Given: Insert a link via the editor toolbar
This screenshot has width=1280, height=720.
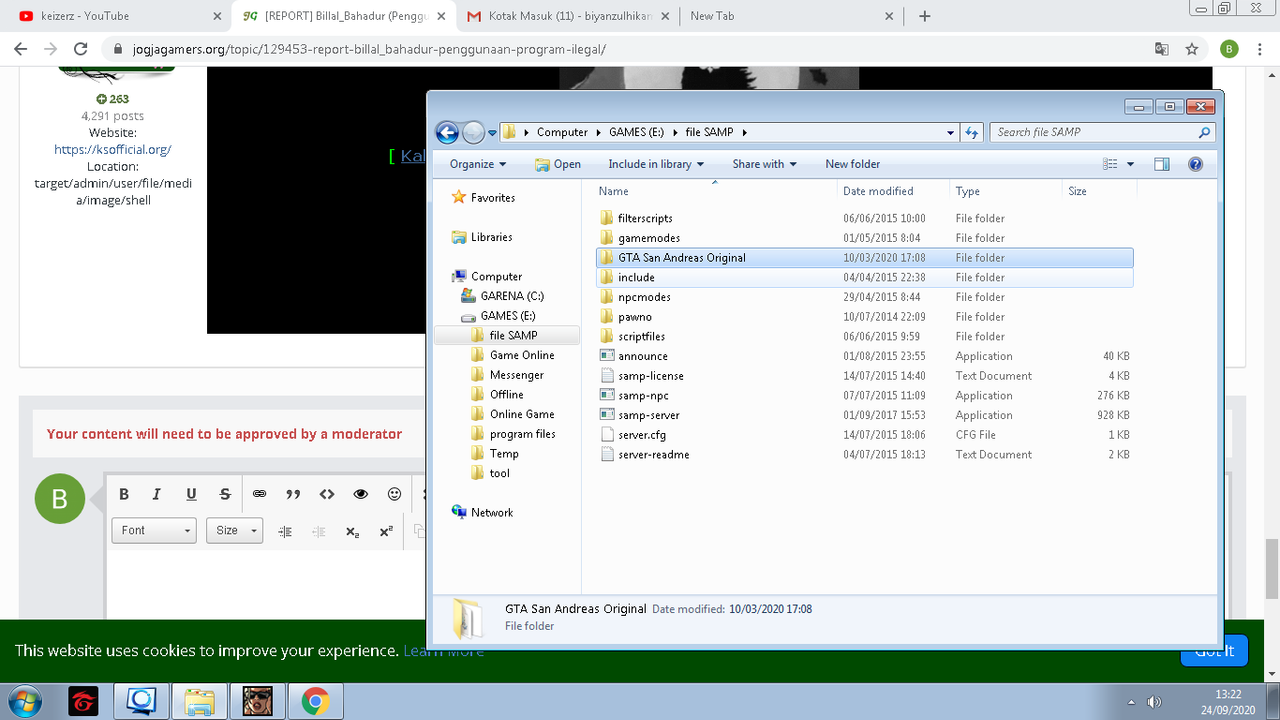Looking at the screenshot, I should click(259, 494).
